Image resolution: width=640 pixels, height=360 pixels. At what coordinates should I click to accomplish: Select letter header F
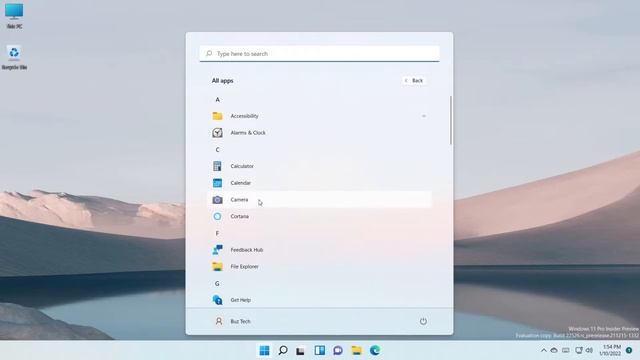pos(217,233)
